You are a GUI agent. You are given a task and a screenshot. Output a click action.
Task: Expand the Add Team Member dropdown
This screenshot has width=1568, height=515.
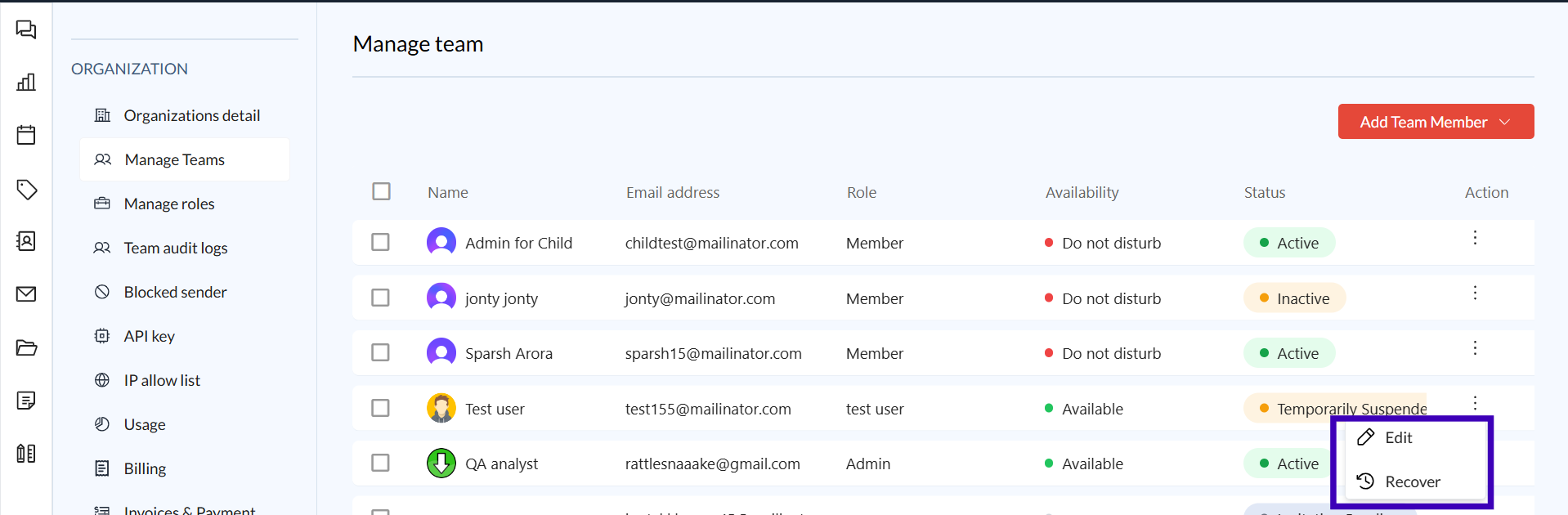point(1435,122)
